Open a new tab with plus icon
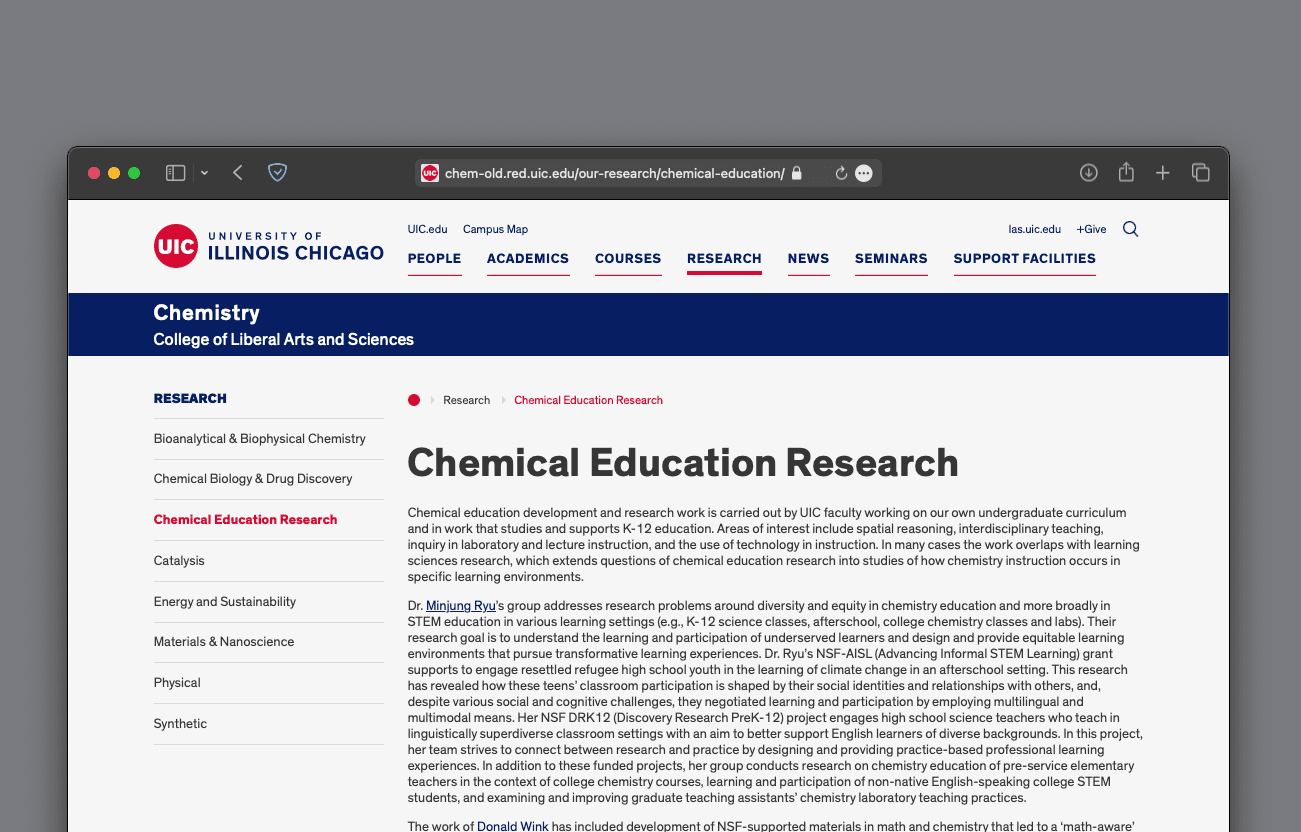Screen dimensions: 1301x832 point(1163,173)
